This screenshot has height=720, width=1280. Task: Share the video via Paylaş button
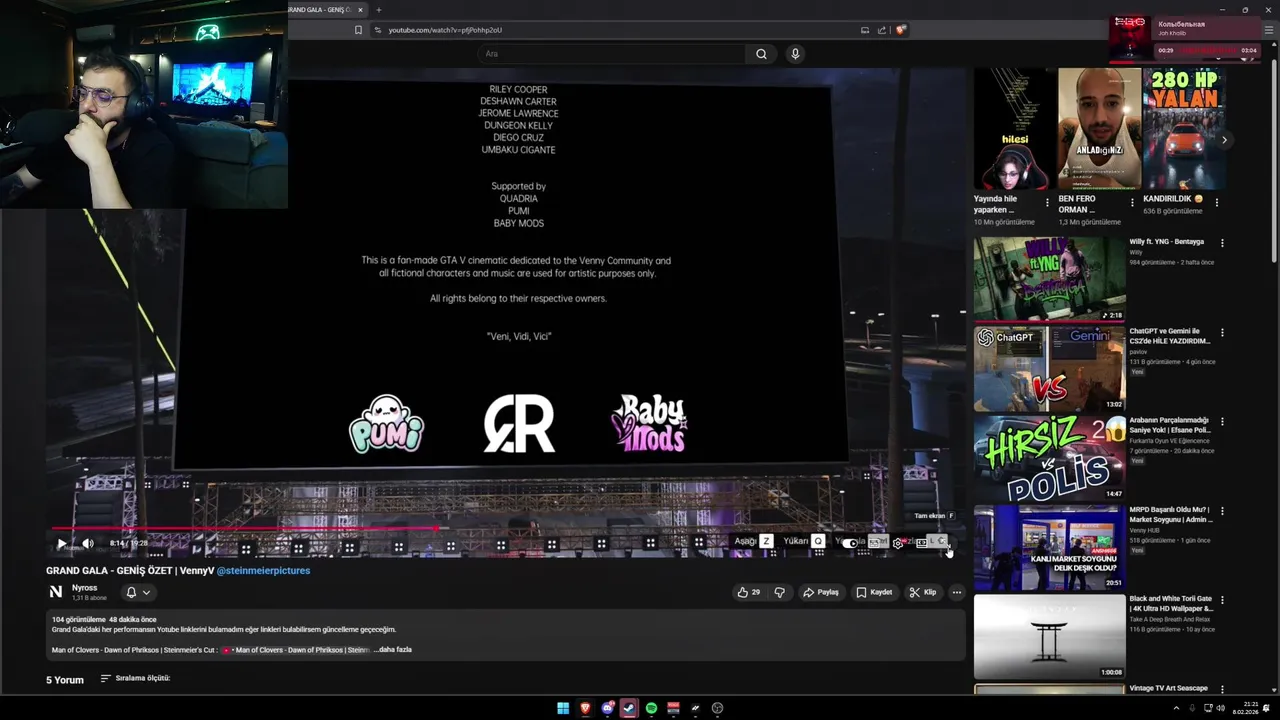click(821, 592)
